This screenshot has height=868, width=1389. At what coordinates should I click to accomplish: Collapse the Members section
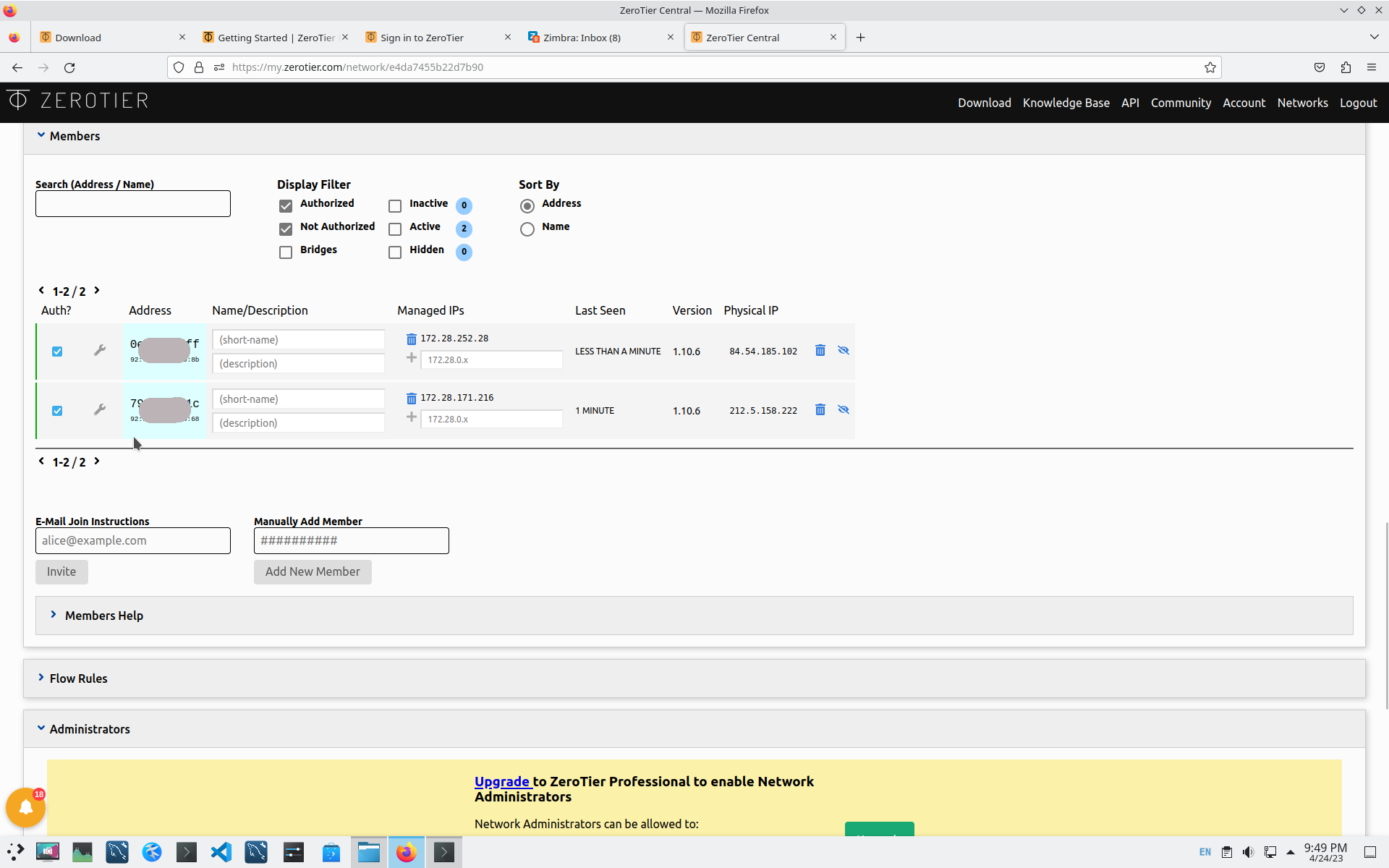coord(41,135)
